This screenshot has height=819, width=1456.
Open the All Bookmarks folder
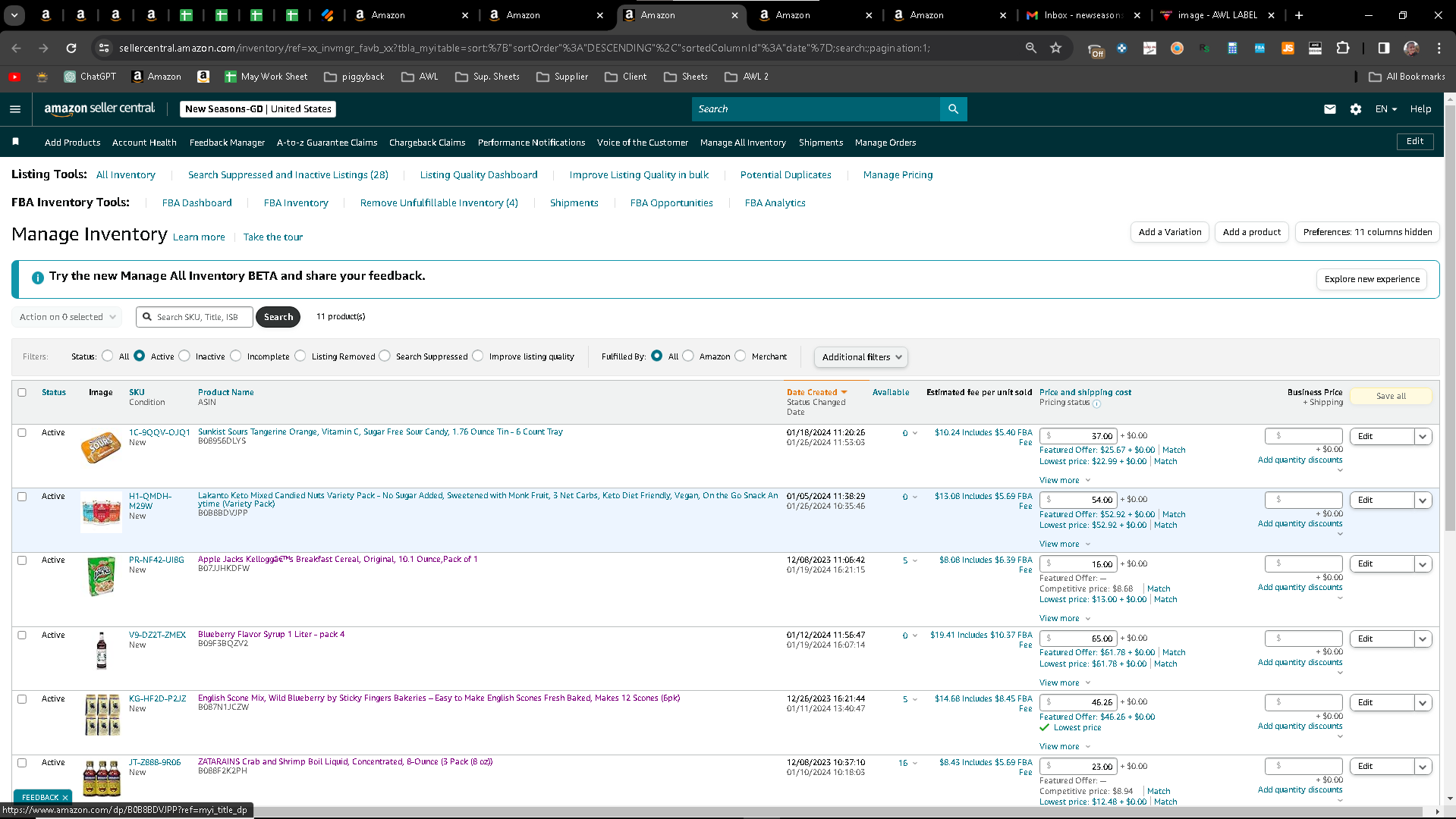pos(1407,77)
